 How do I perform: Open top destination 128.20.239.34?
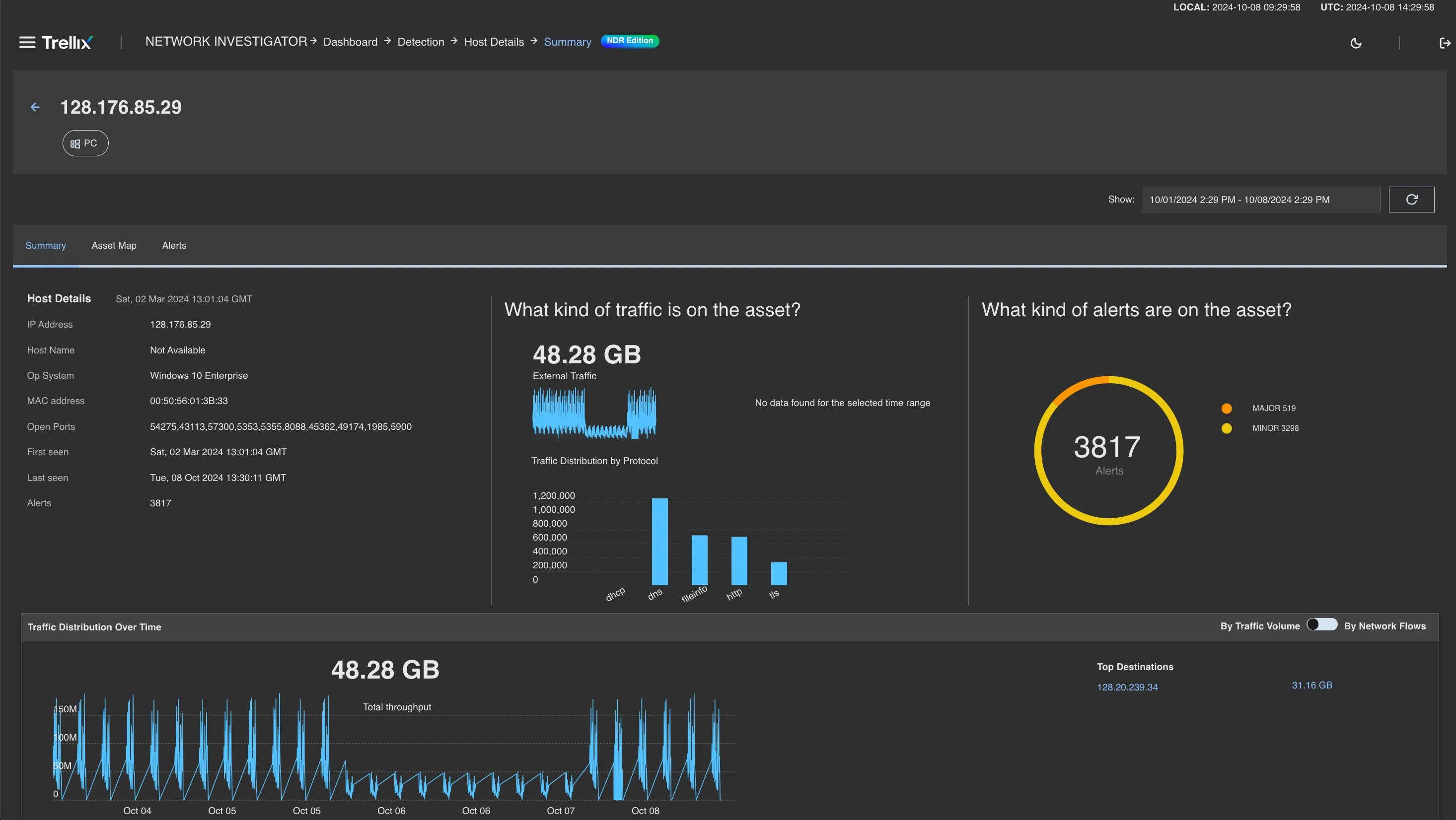coord(1127,687)
